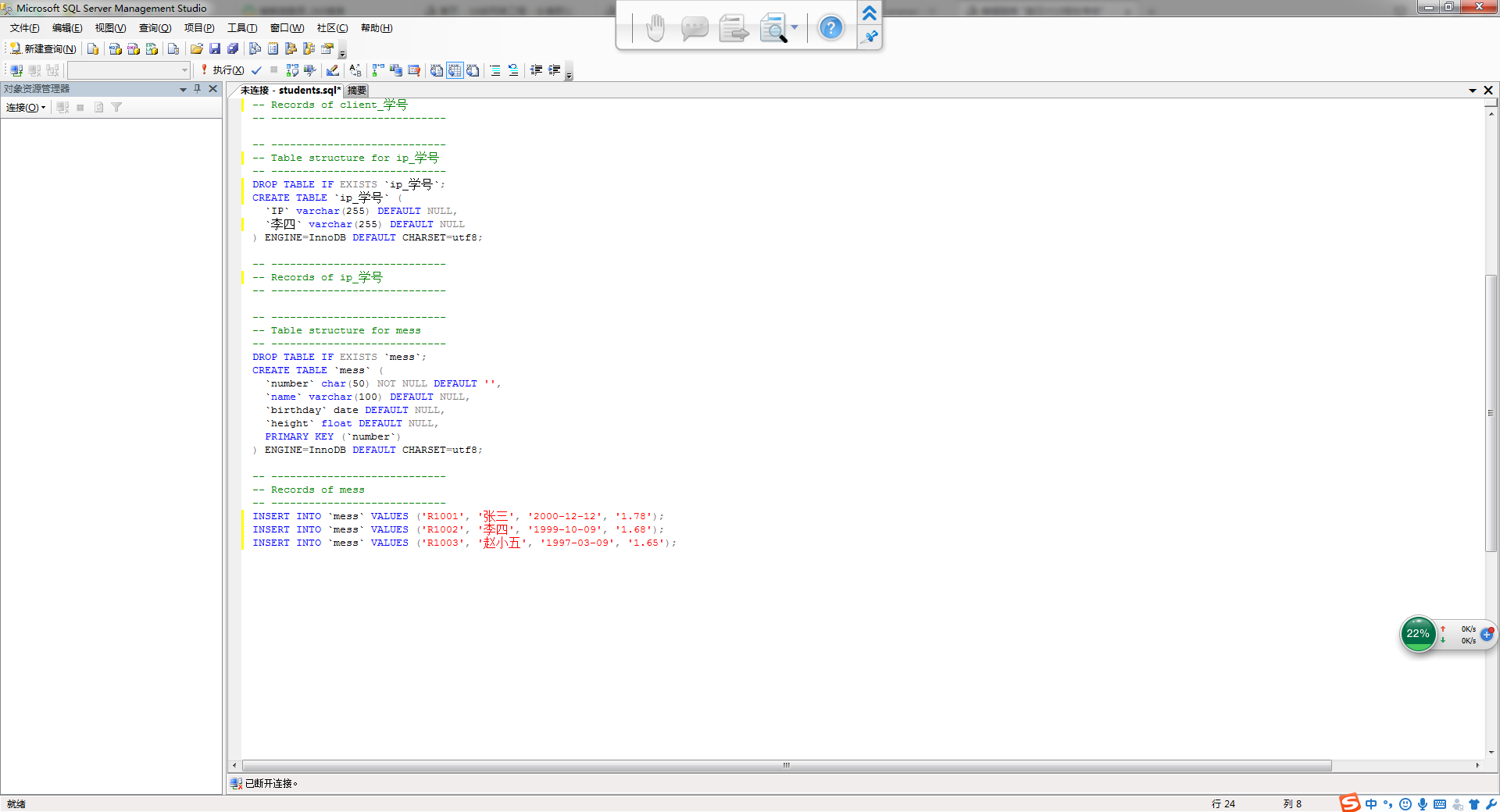The height and width of the screenshot is (812, 1500).
Task: Click the blue checkmark Parse query icon
Action: (x=256, y=70)
